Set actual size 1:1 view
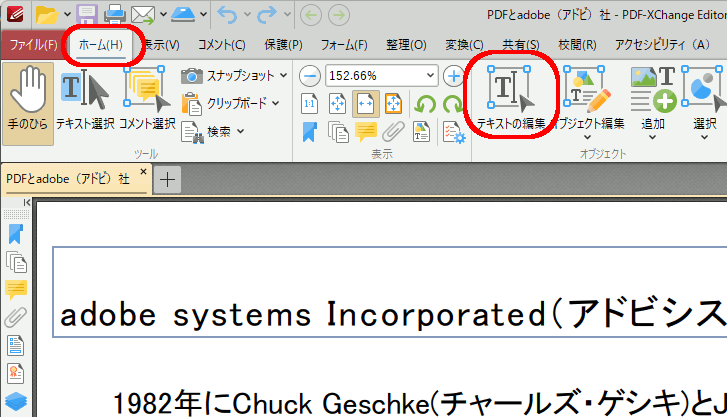 pos(310,104)
